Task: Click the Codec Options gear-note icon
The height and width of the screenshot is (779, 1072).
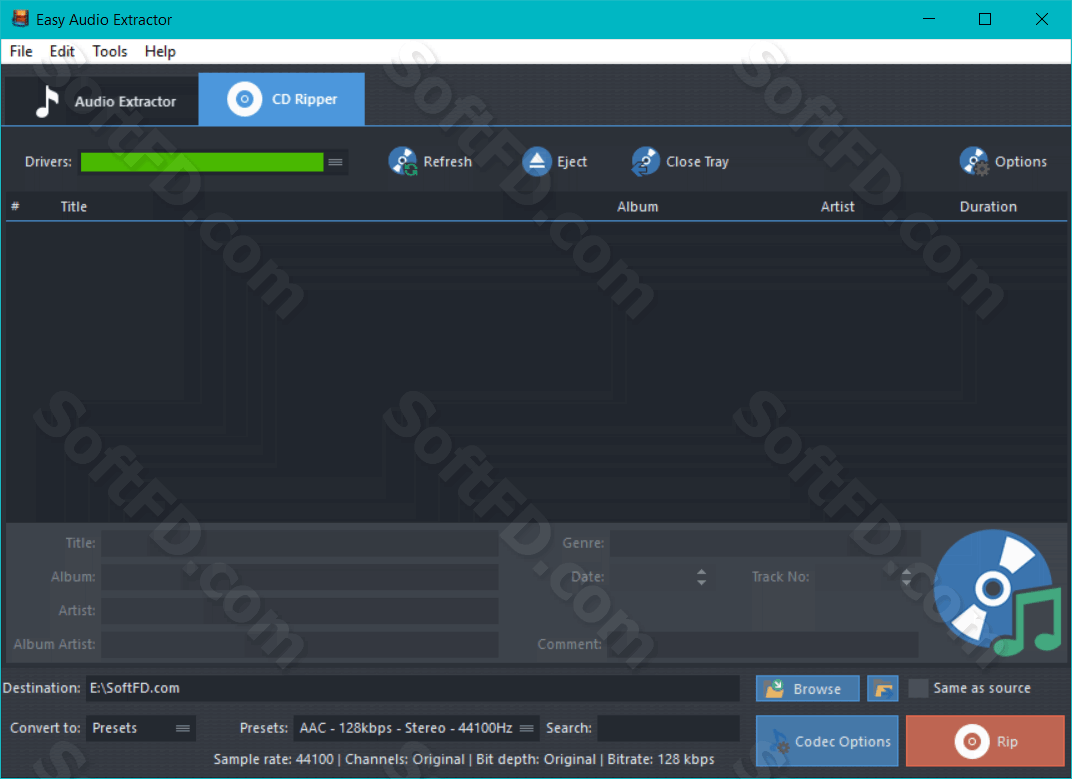Action: [x=779, y=743]
